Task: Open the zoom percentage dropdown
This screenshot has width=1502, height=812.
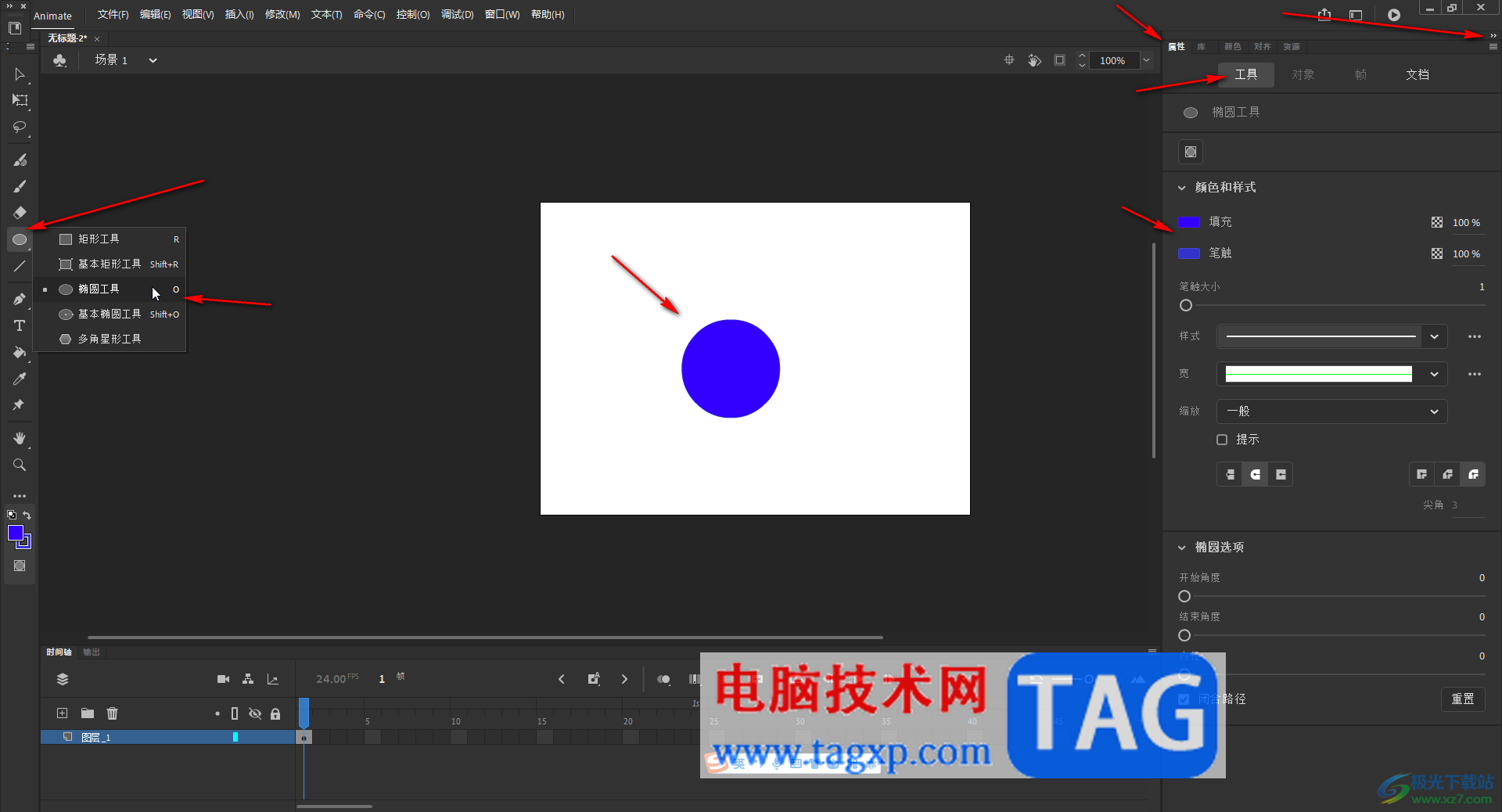Action: pos(1146,60)
